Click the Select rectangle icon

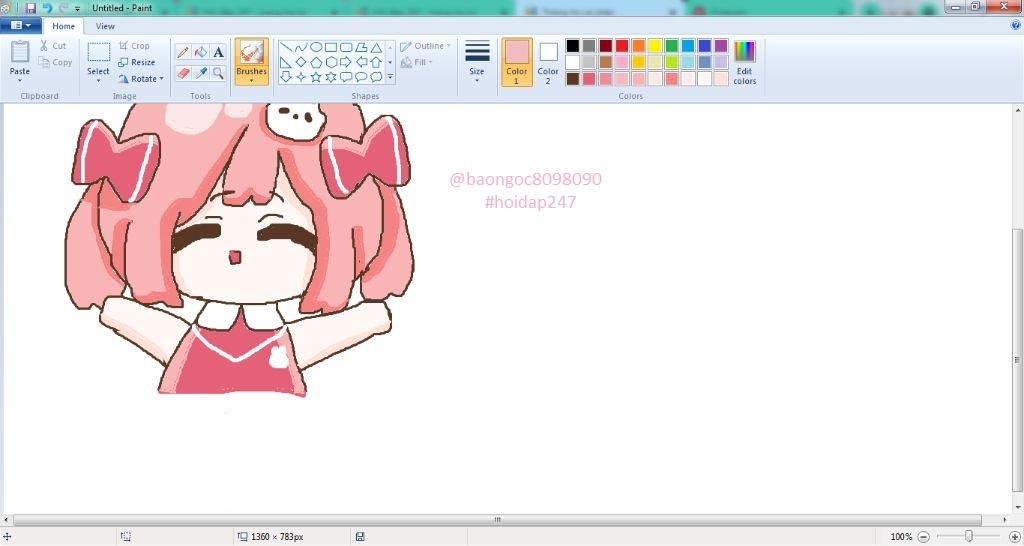tap(99, 52)
